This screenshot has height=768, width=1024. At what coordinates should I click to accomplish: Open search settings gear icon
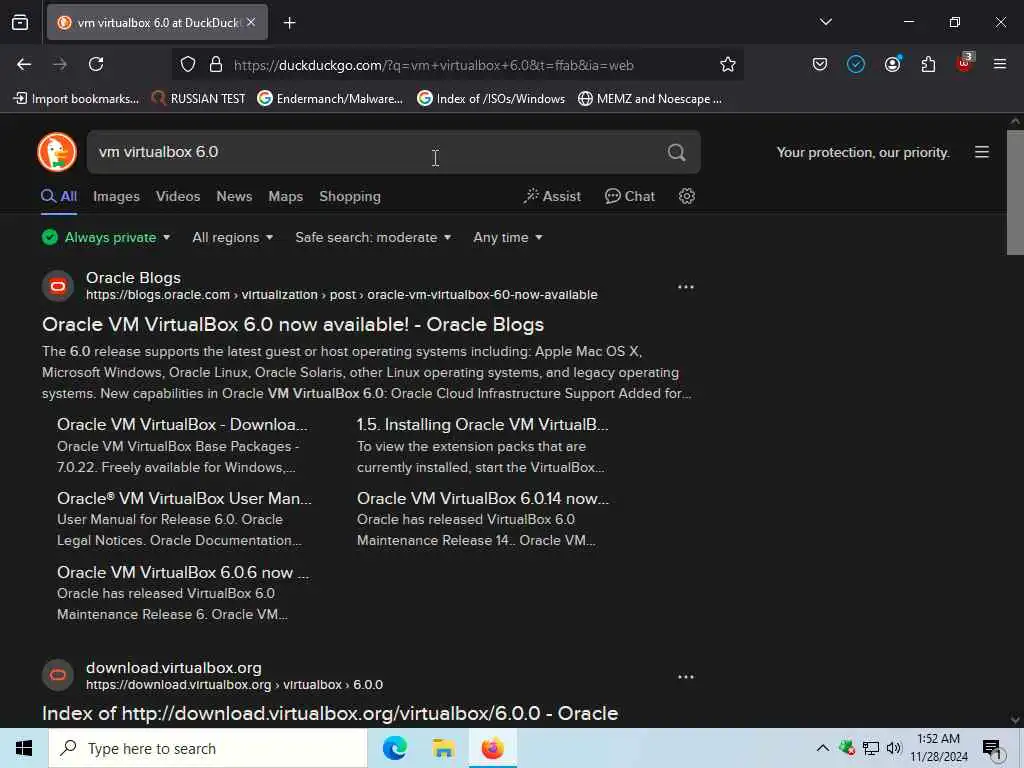[686, 196]
